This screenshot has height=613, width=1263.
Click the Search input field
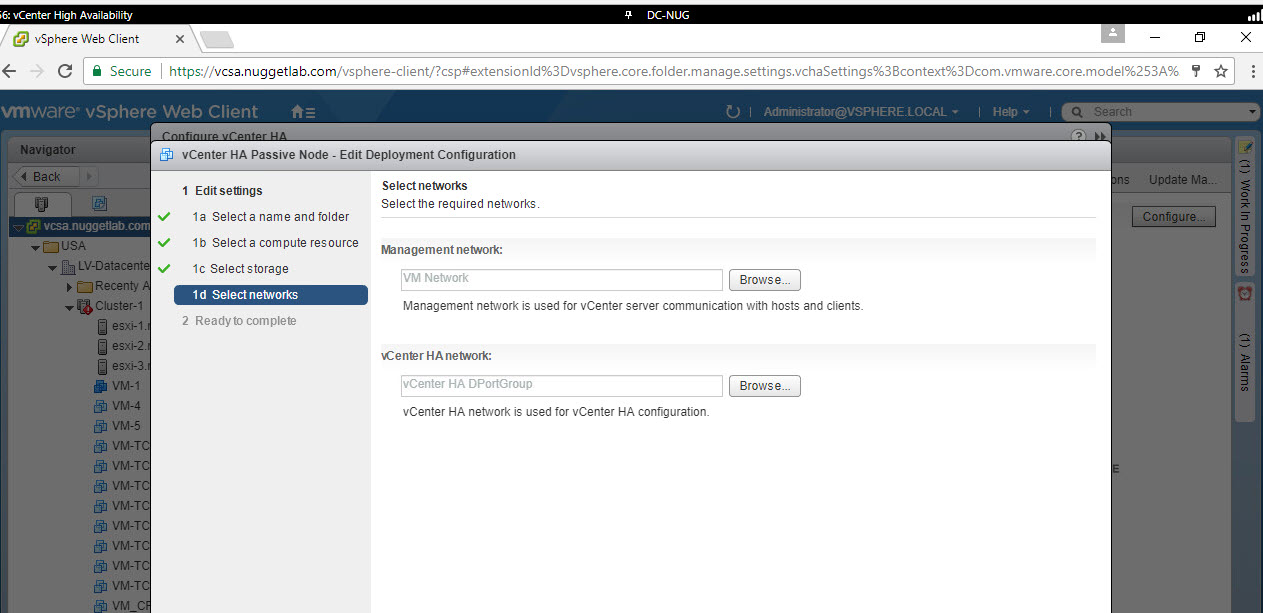(x=1164, y=112)
